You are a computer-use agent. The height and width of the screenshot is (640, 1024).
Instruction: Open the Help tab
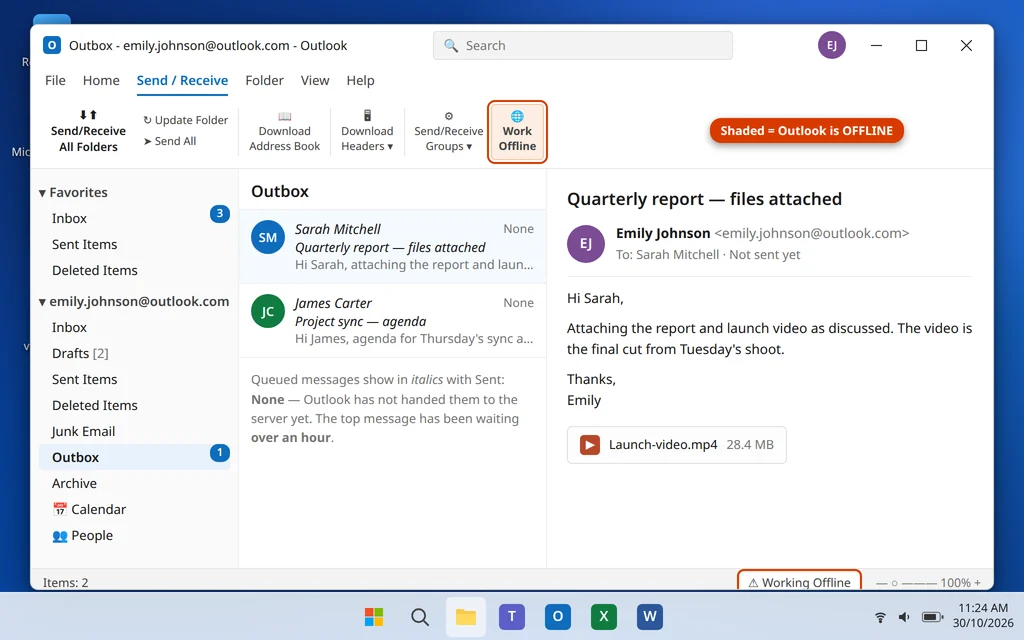pyautogui.click(x=360, y=80)
